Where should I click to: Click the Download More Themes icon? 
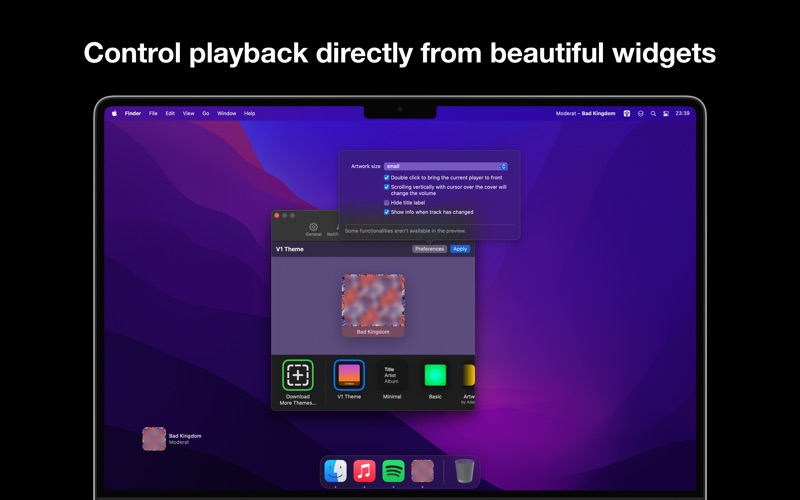click(x=298, y=375)
